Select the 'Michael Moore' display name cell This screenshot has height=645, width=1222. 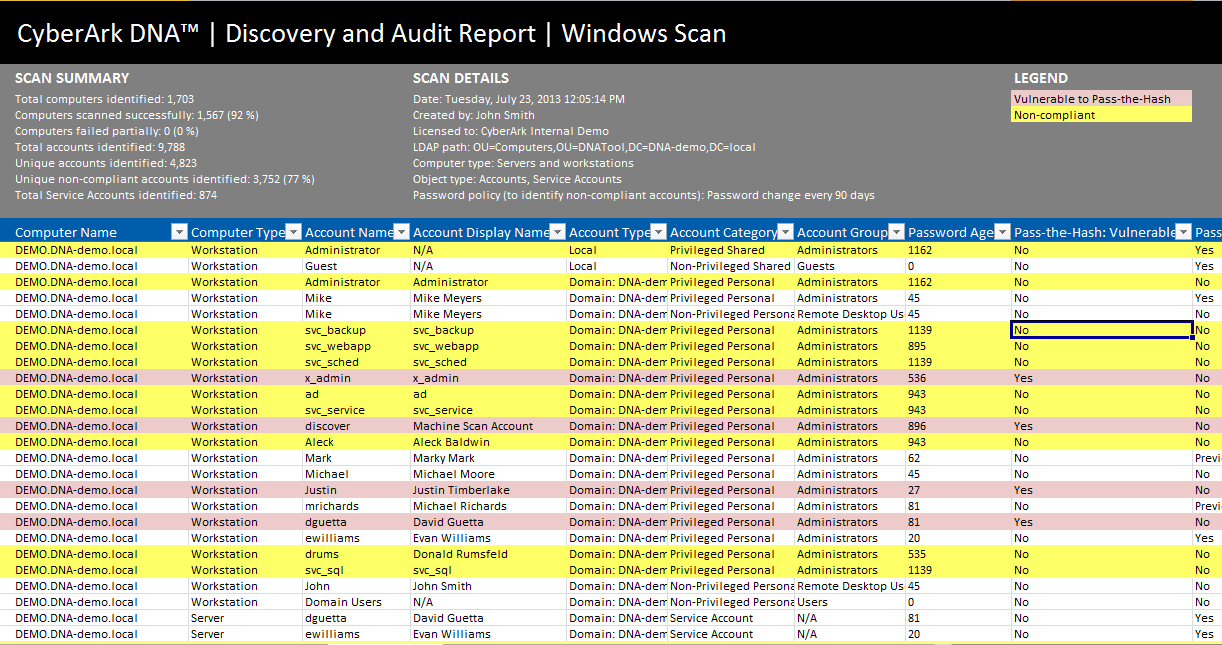pos(488,474)
